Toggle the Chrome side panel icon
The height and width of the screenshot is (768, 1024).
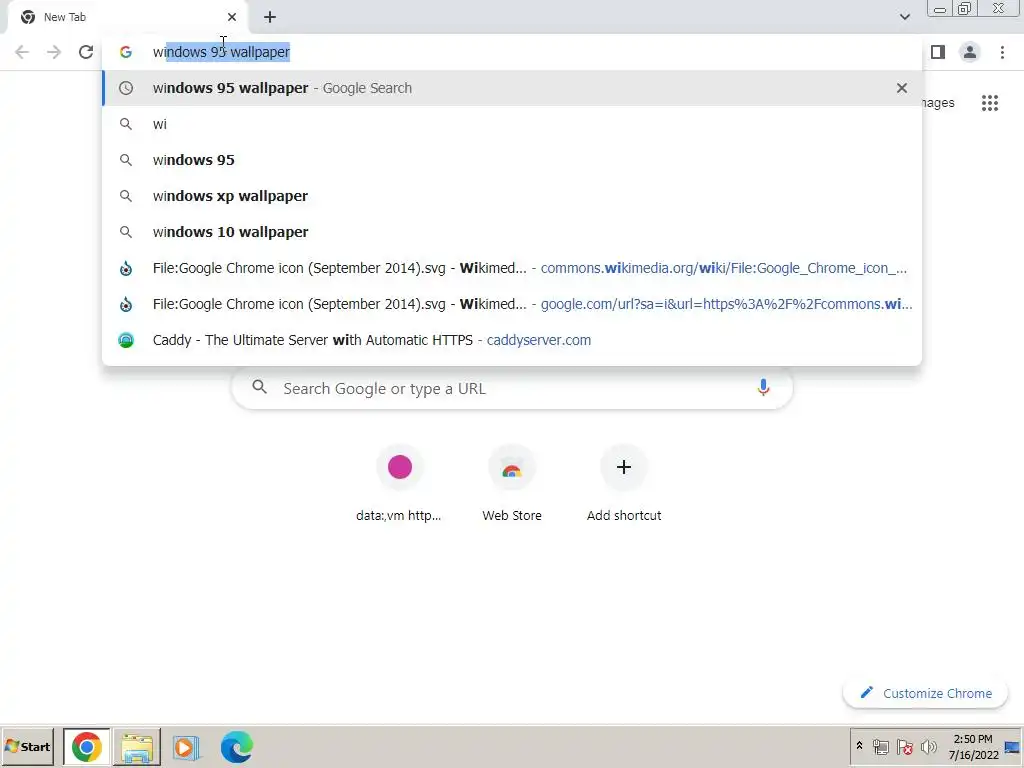(x=938, y=52)
